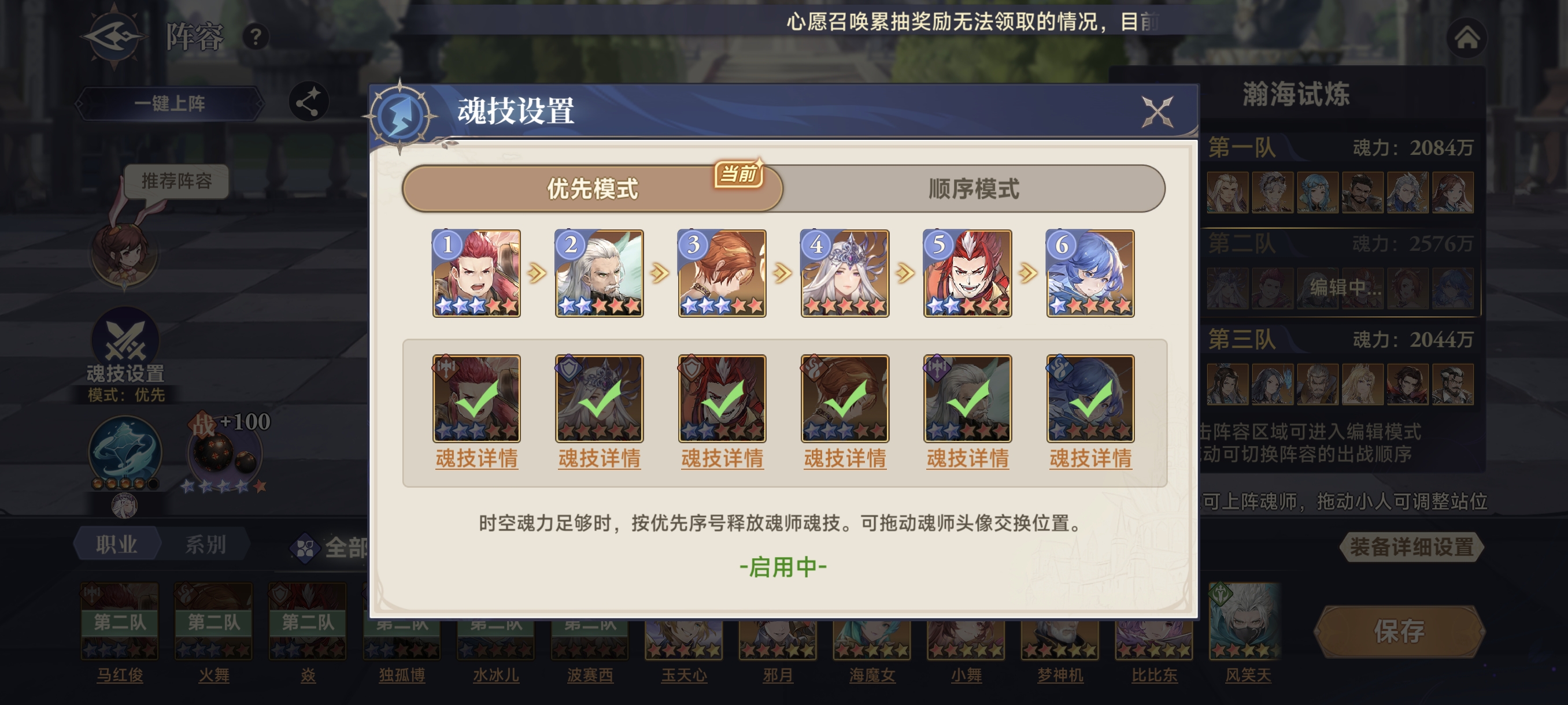
Task: Toggle the checkmark on third skill portrait
Action: click(722, 398)
